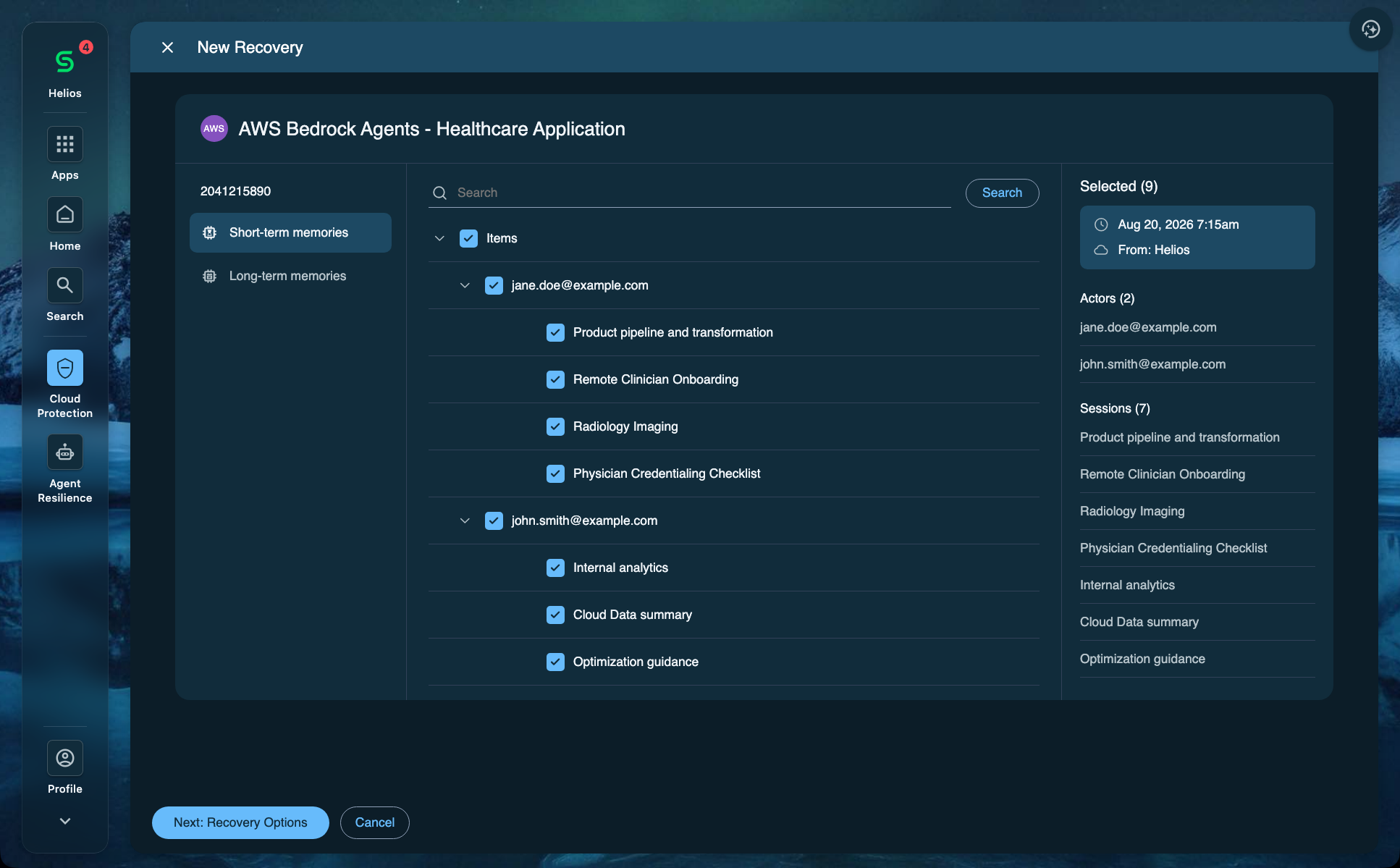
Task: Uncheck Cloud Data summary checkbox
Action: point(555,615)
